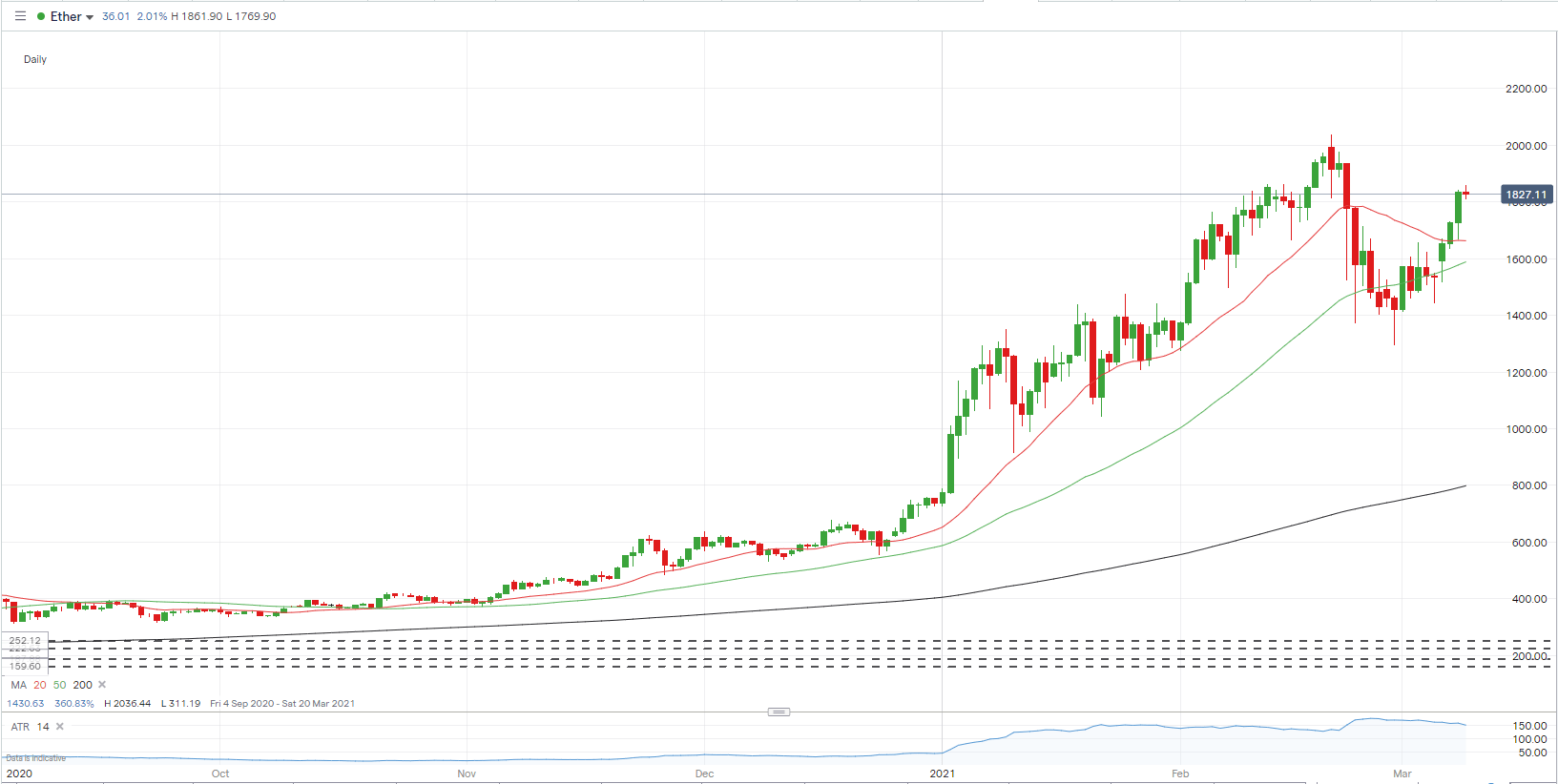Click the ATR 14 period value

(x=43, y=727)
